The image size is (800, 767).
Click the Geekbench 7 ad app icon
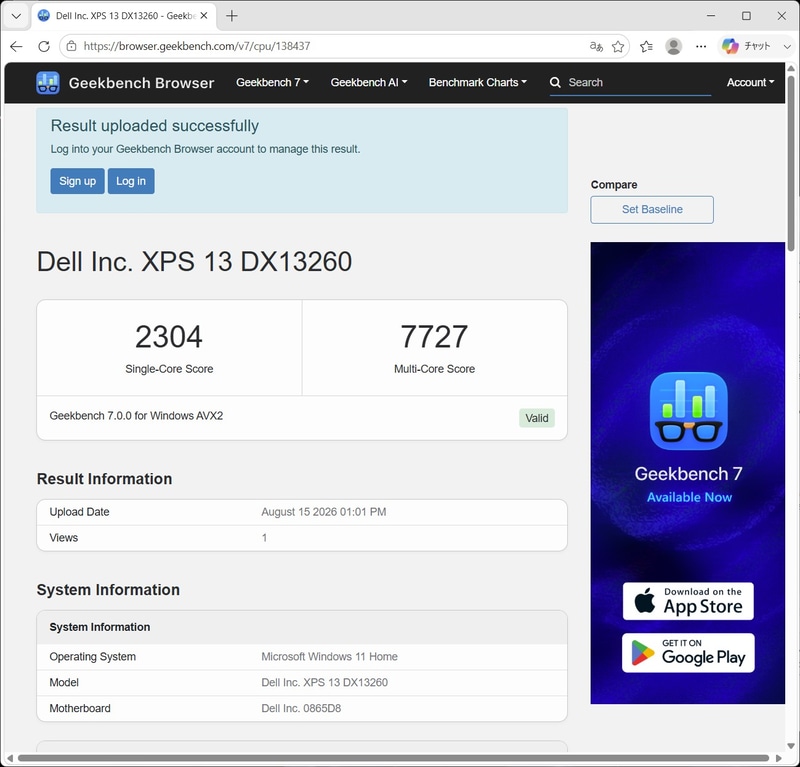click(x=688, y=411)
